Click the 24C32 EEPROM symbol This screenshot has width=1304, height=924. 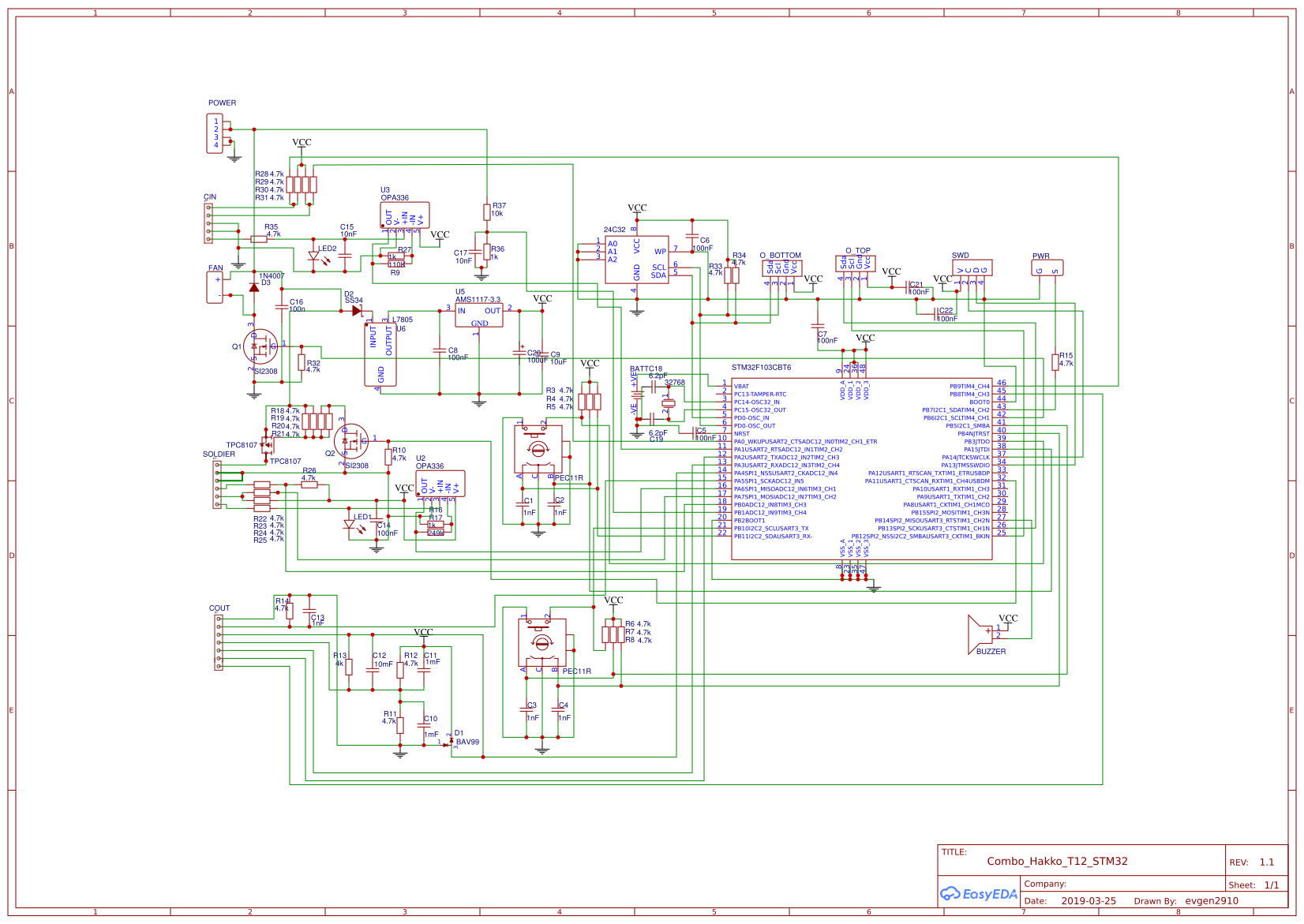pyautogui.click(x=636, y=260)
